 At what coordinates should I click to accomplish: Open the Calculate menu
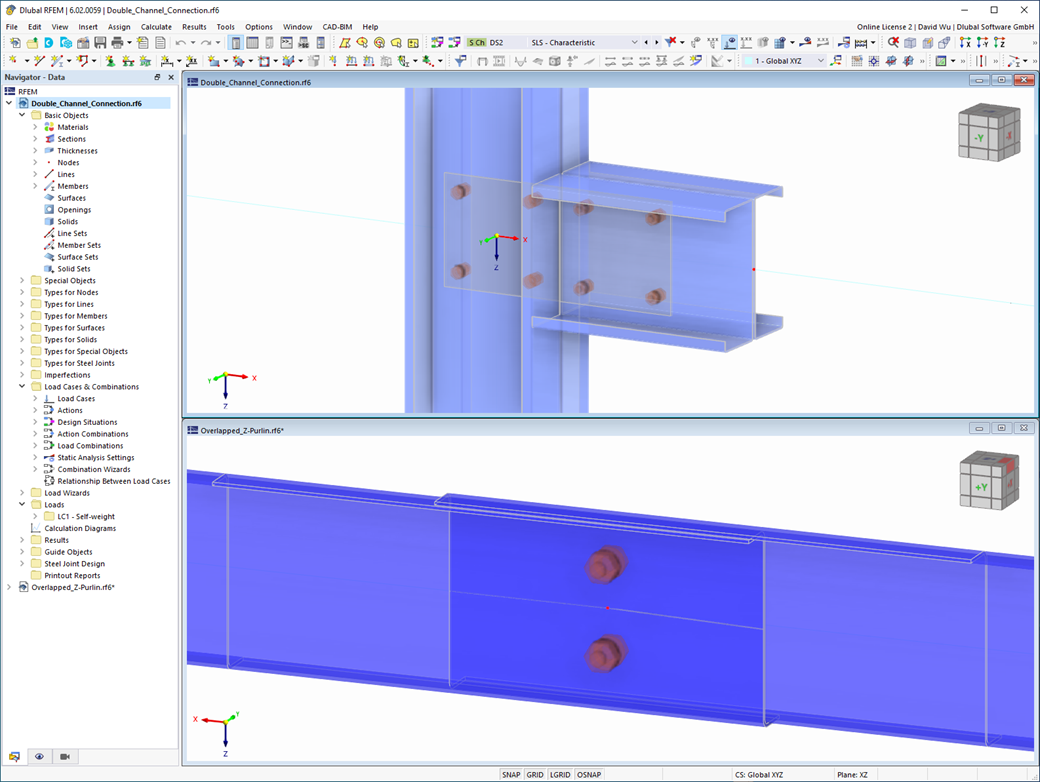[x=156, y=27]
